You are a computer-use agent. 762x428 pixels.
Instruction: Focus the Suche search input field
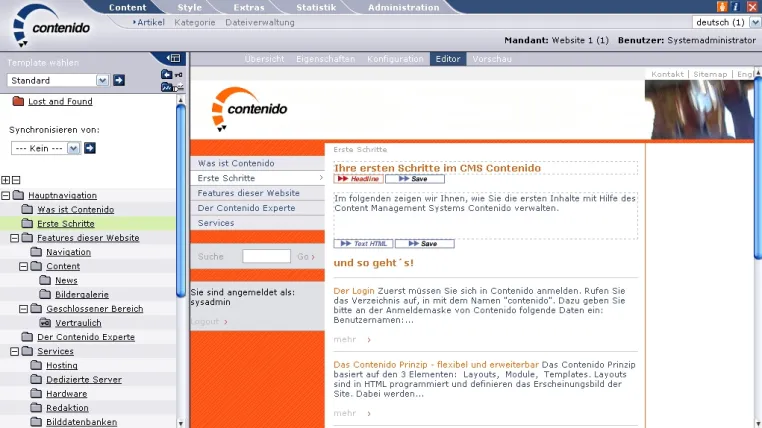click(x=266, y=256)
